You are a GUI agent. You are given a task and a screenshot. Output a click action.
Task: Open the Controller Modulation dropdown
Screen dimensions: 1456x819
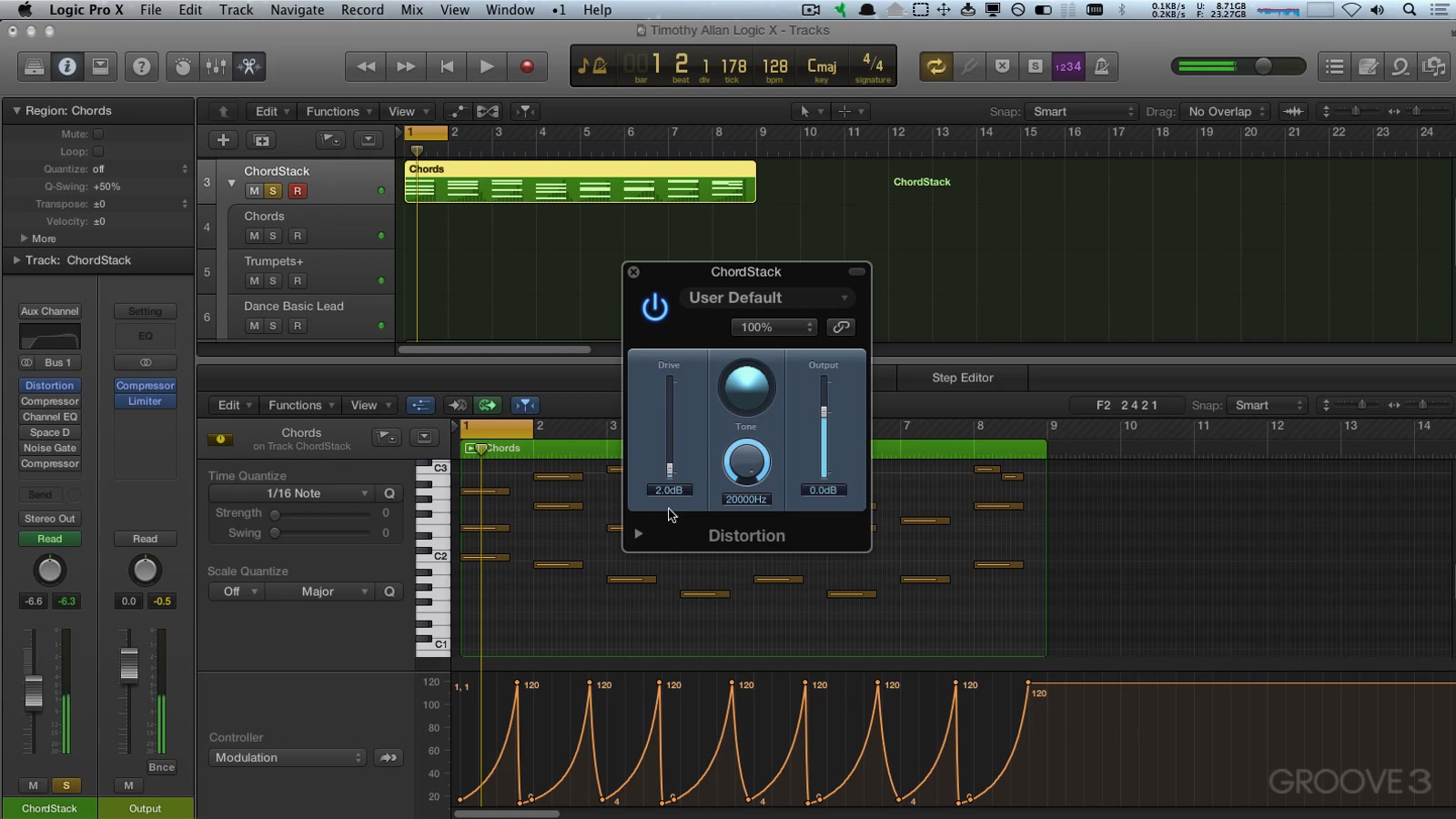point(288,757)
